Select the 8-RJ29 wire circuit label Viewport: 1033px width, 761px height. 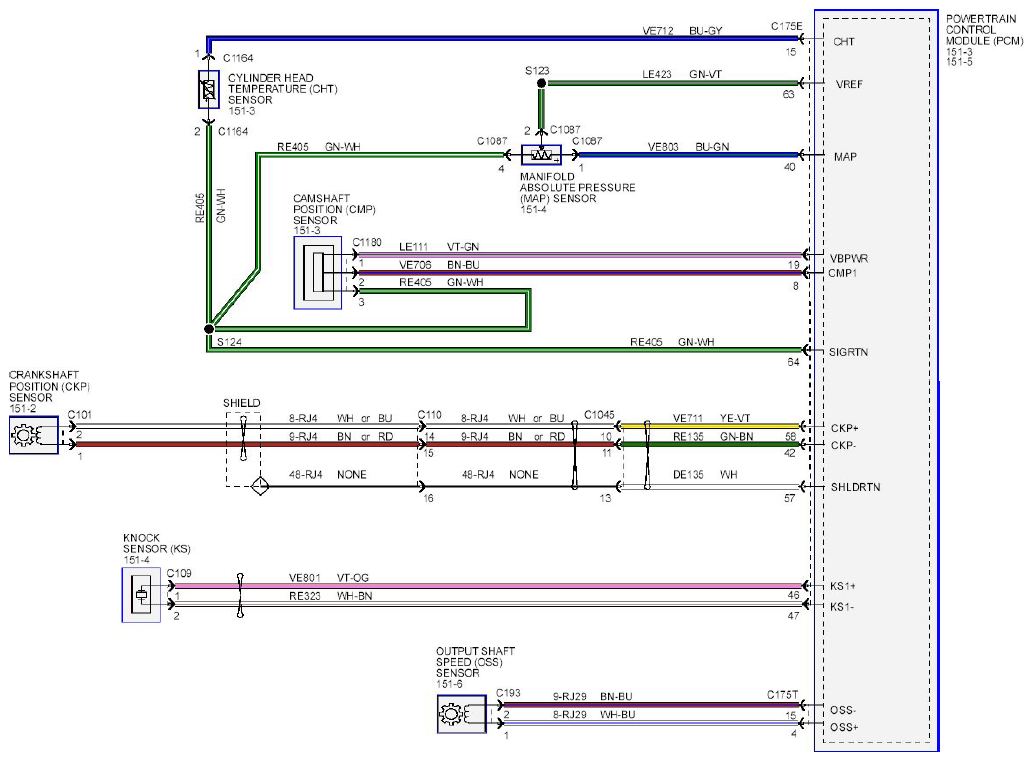569,714
